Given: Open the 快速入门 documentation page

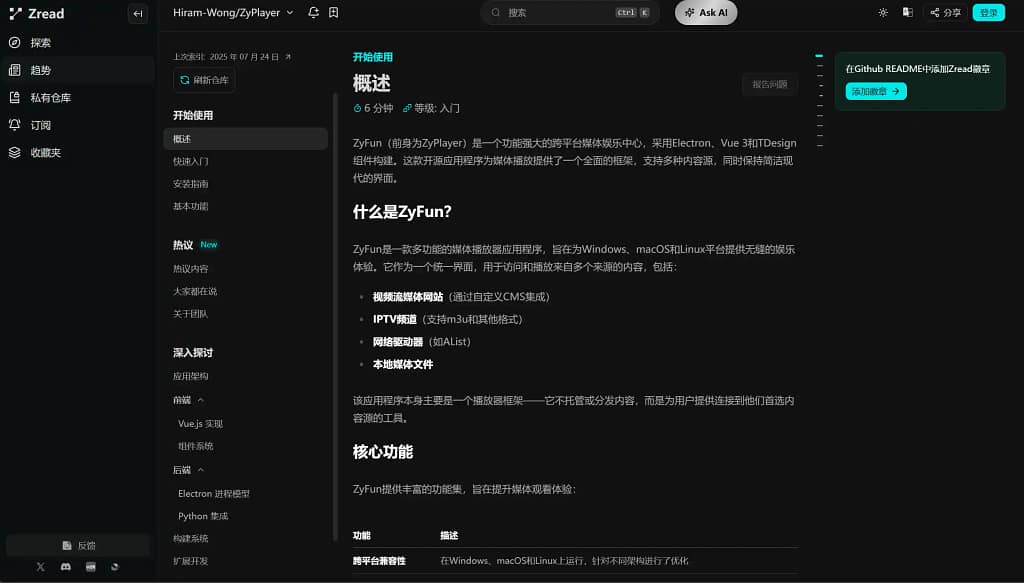Looking at the screenshot, I should point(191,161).
